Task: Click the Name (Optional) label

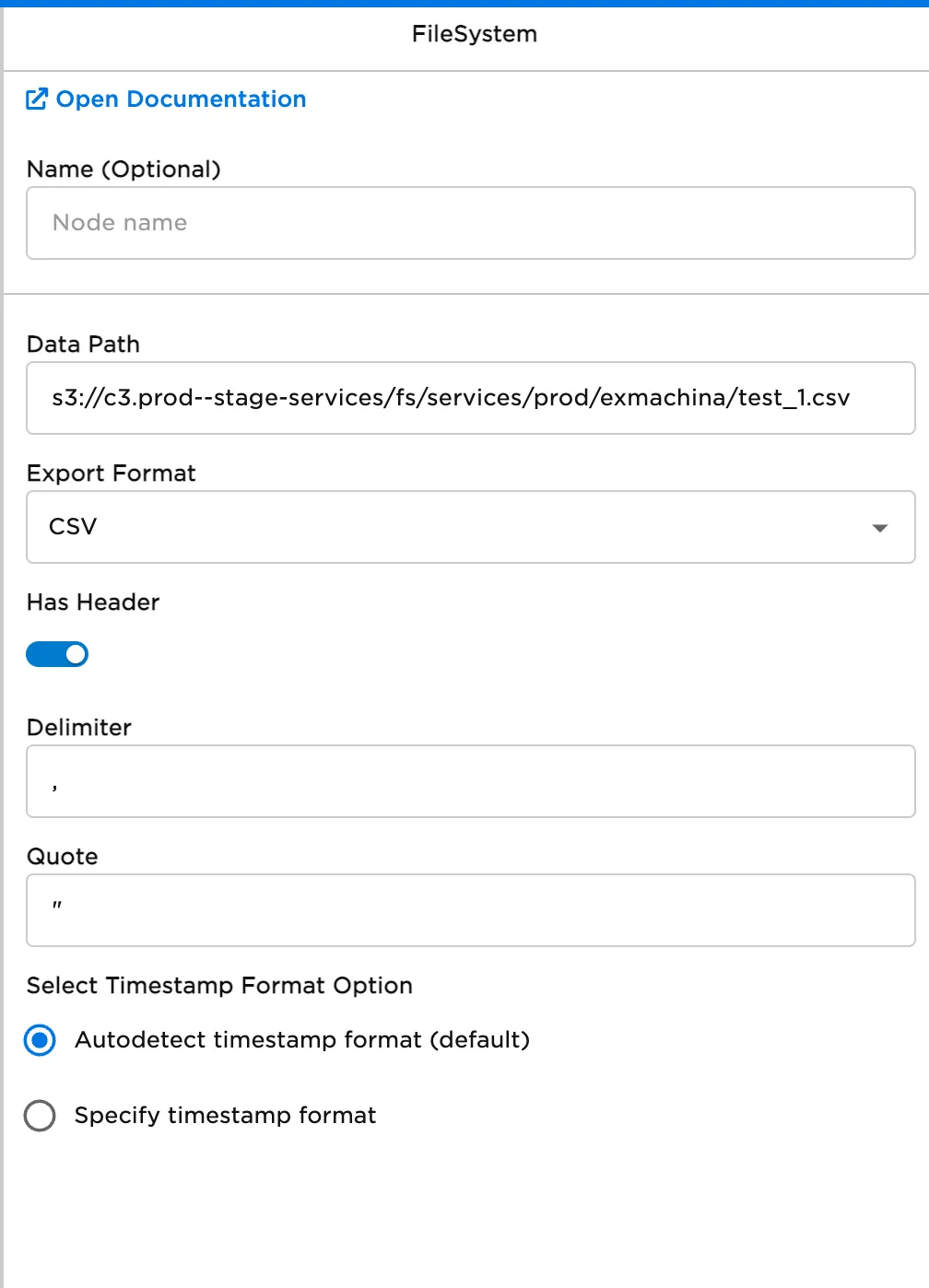Action: click(x=124, y=170)
